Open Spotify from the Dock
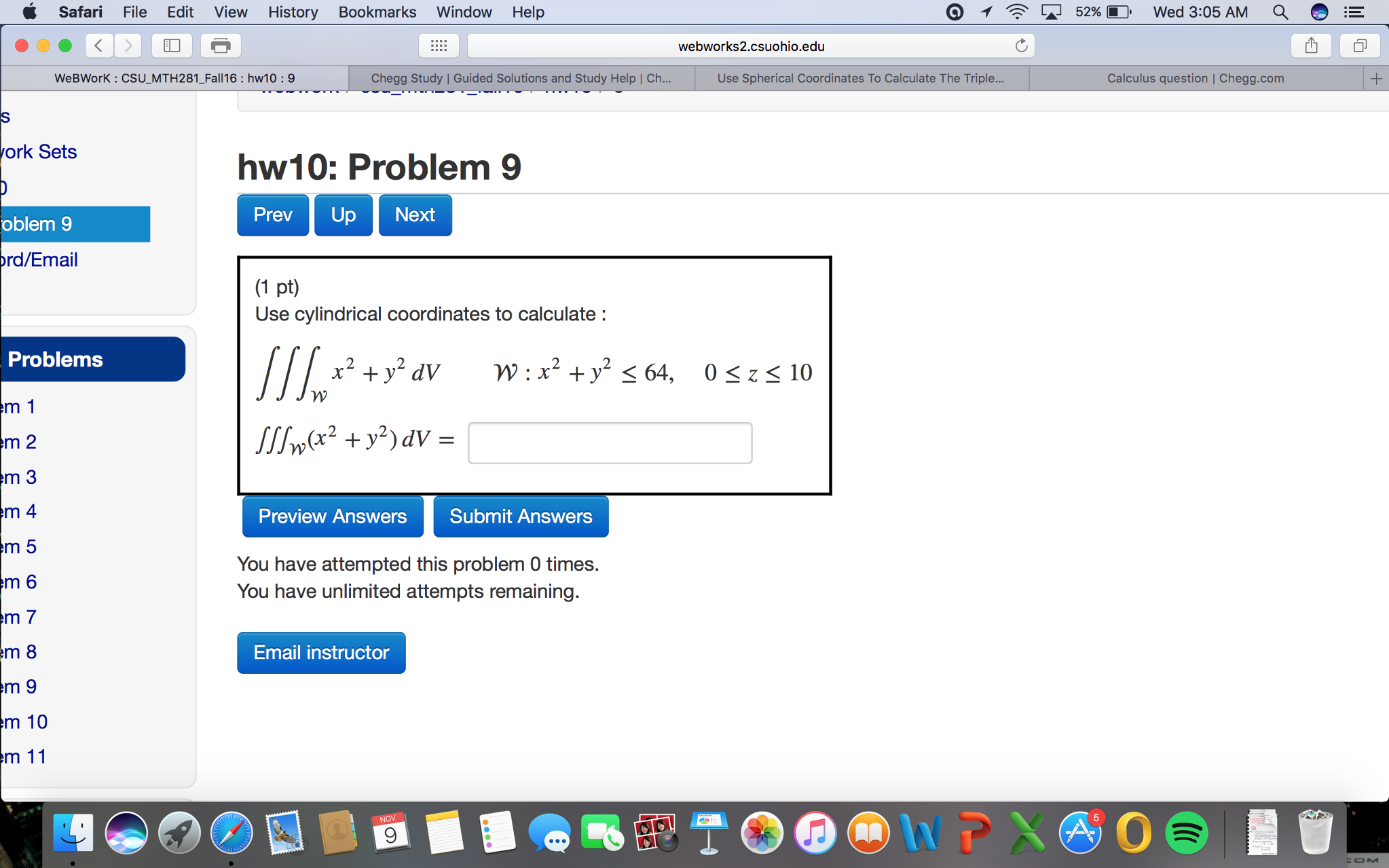1389x868 pixels. [x=1187, y=832]
